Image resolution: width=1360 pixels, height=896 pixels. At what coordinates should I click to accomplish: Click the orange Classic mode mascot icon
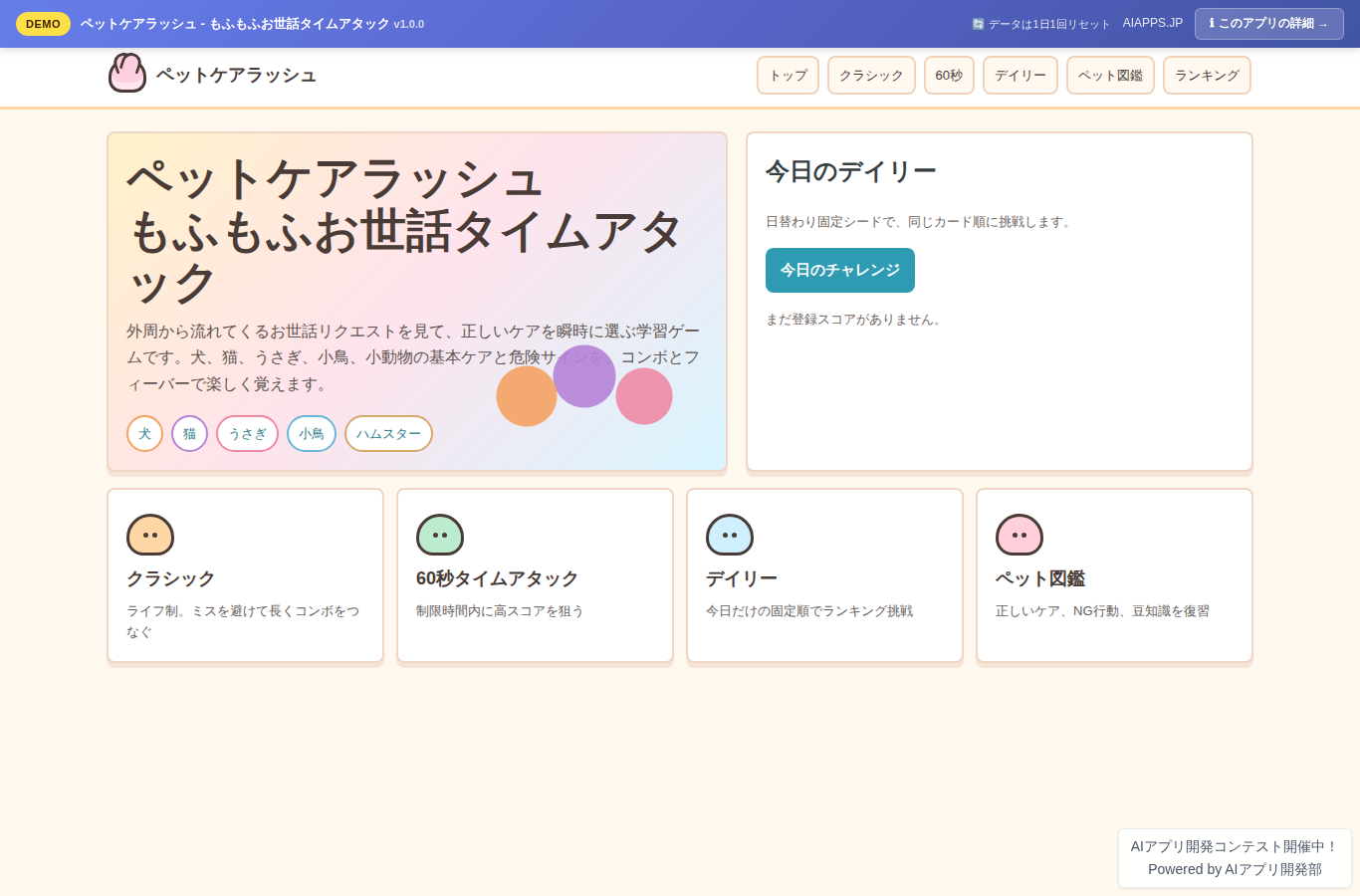point(150,535)
